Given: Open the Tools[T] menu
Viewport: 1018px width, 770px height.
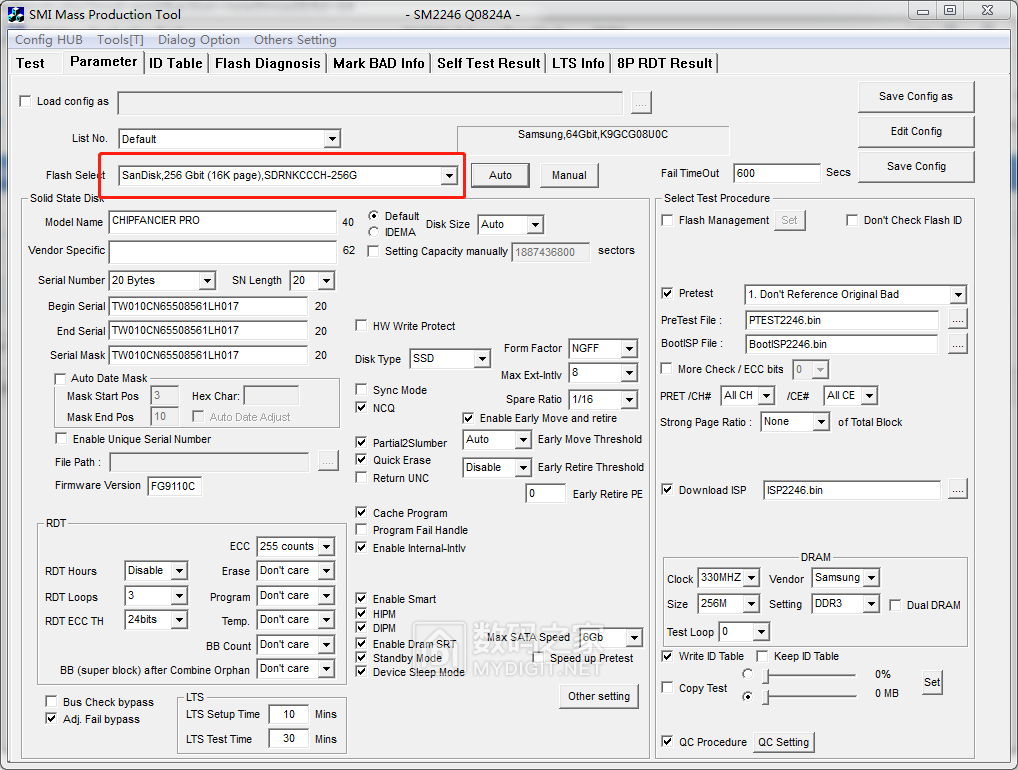Looking at the screenshot, I should (x=120, y=40).
